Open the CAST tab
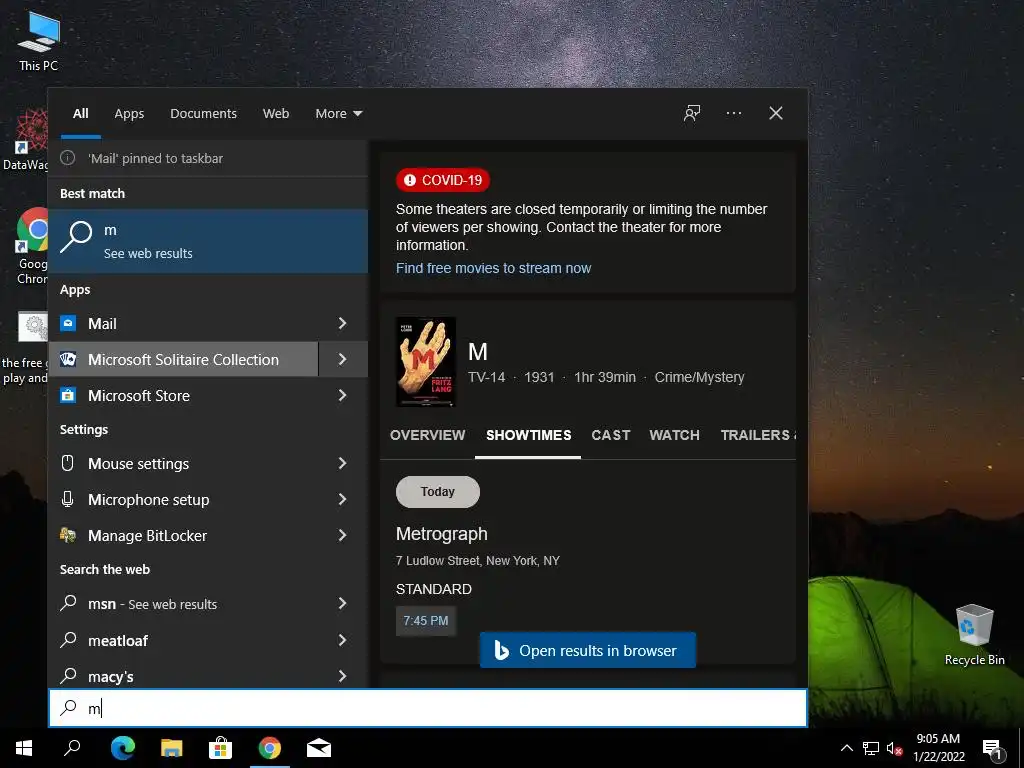 pos(611,435)
